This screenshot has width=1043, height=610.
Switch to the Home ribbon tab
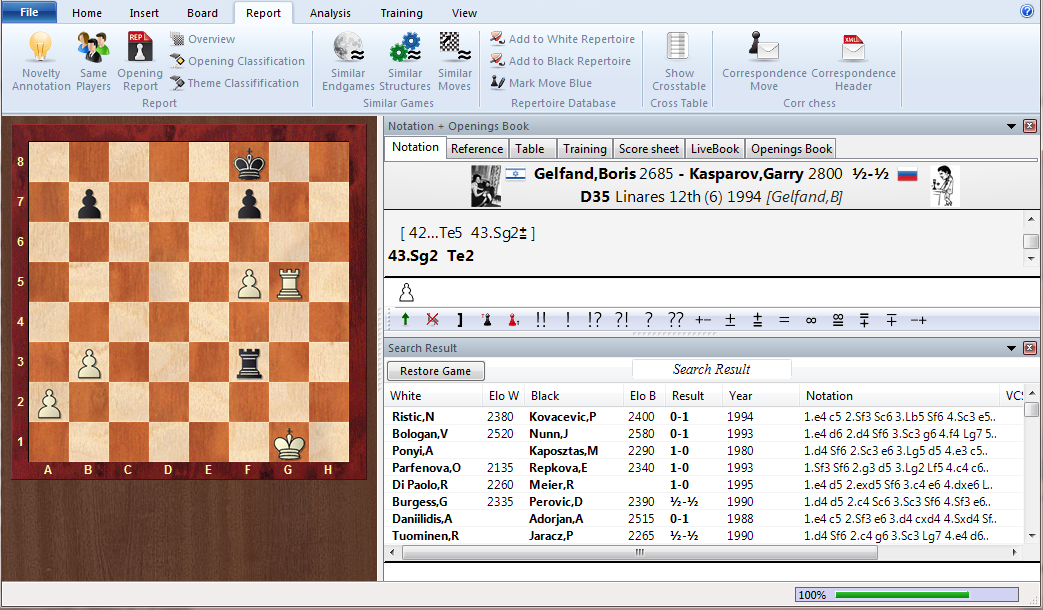pos(87,13)
